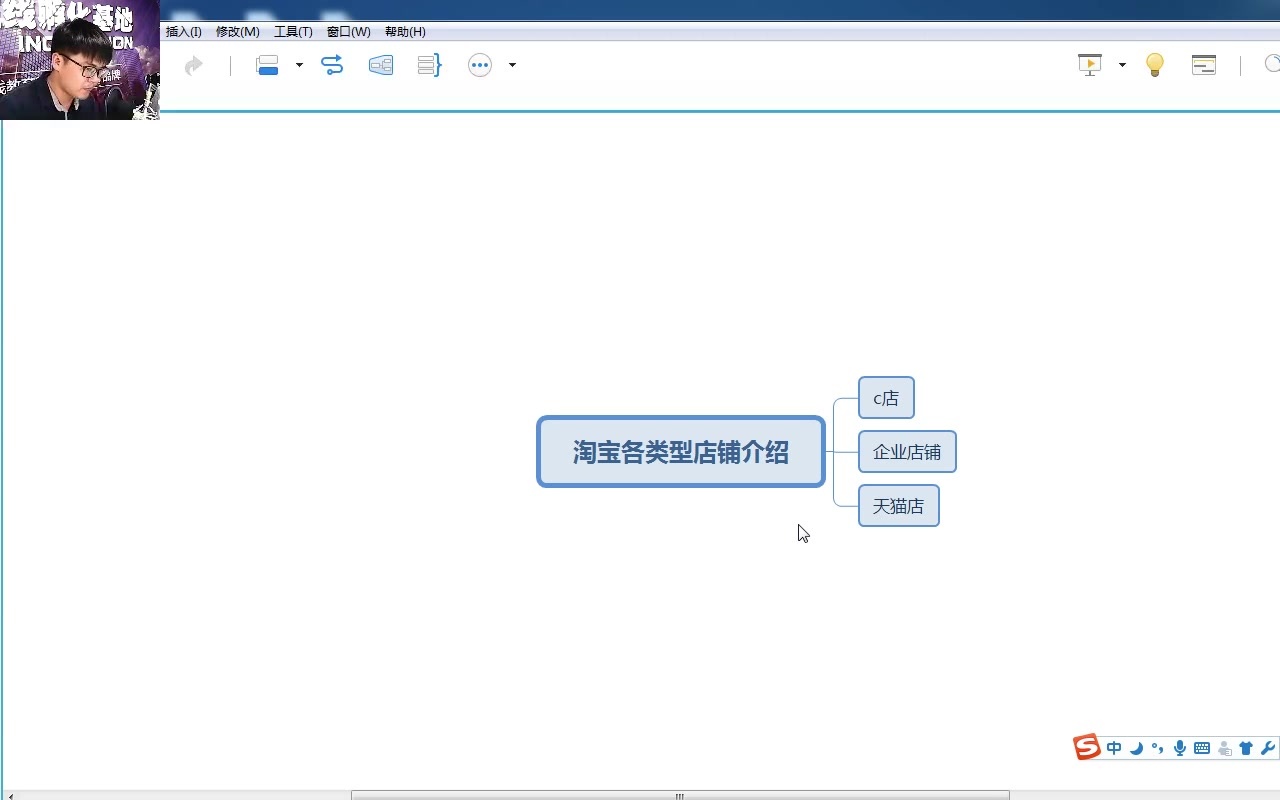
Task: Select central topic 淘宝各类型店铺介绍
Action: coord(681,452)
